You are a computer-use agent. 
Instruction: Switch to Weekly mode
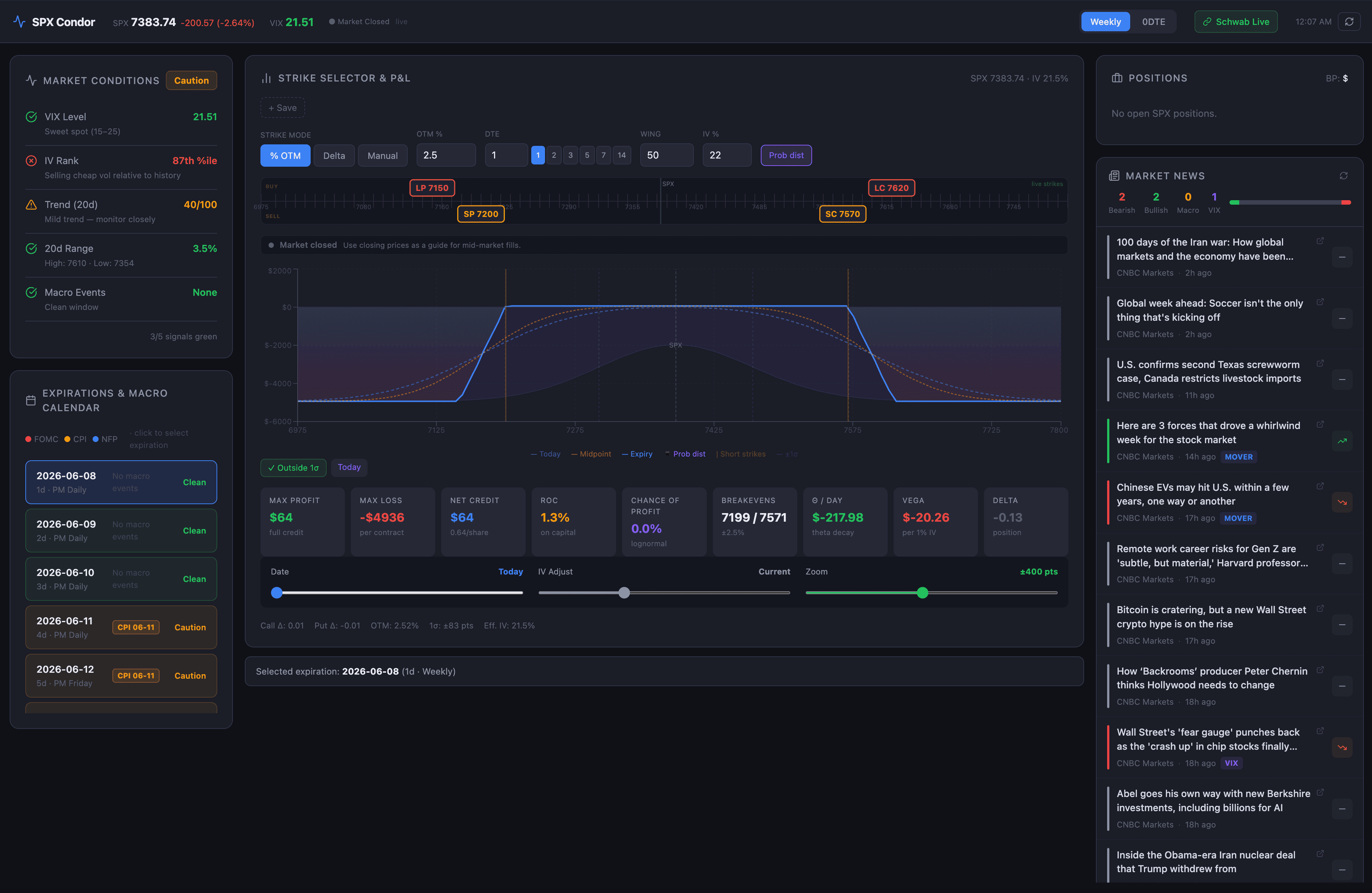pyautogui.click(x=1105, y=22)
